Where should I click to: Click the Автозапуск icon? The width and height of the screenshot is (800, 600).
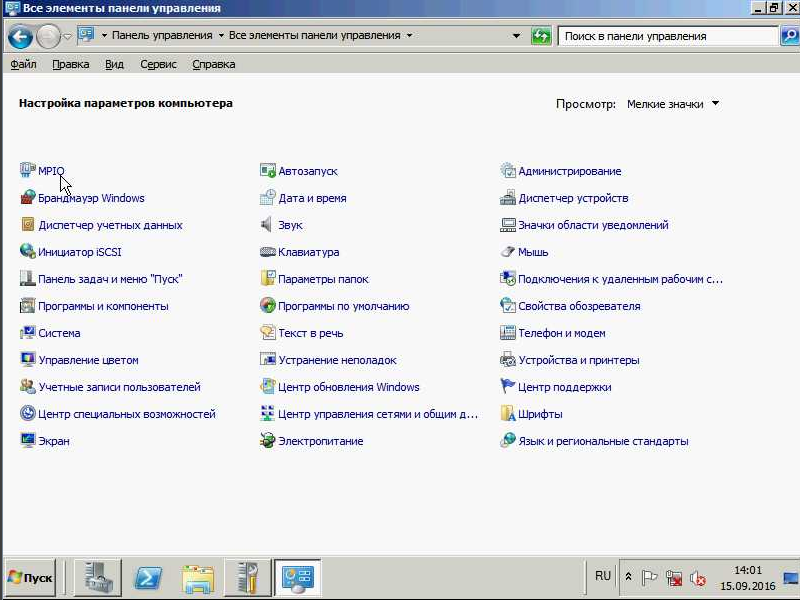[x=268, y=170]
